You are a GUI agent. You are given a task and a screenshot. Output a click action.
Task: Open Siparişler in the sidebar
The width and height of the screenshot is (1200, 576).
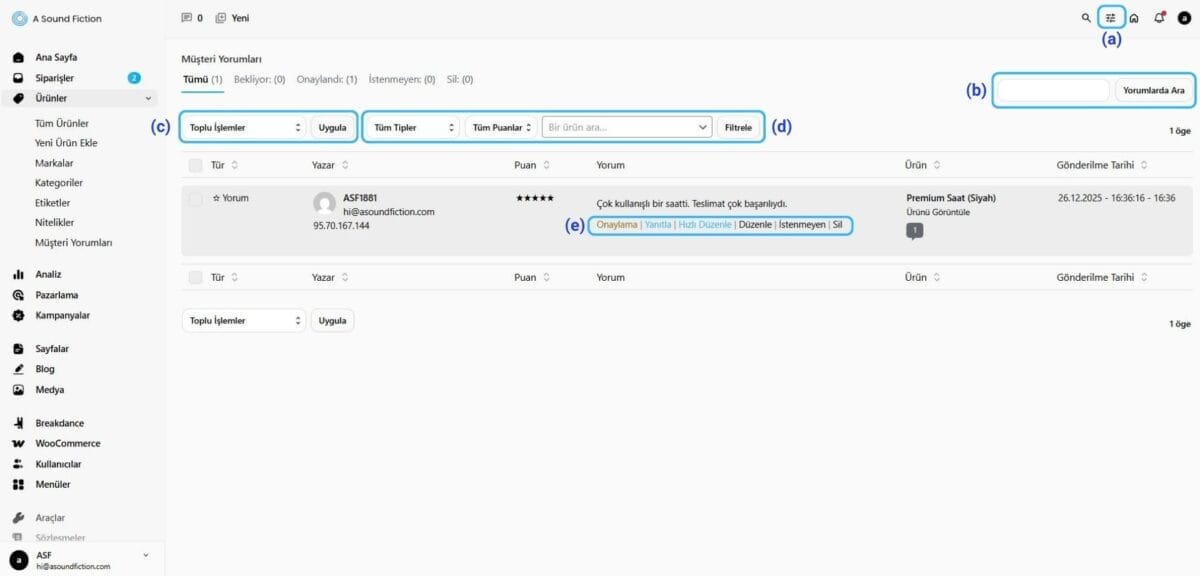point(54,78)
